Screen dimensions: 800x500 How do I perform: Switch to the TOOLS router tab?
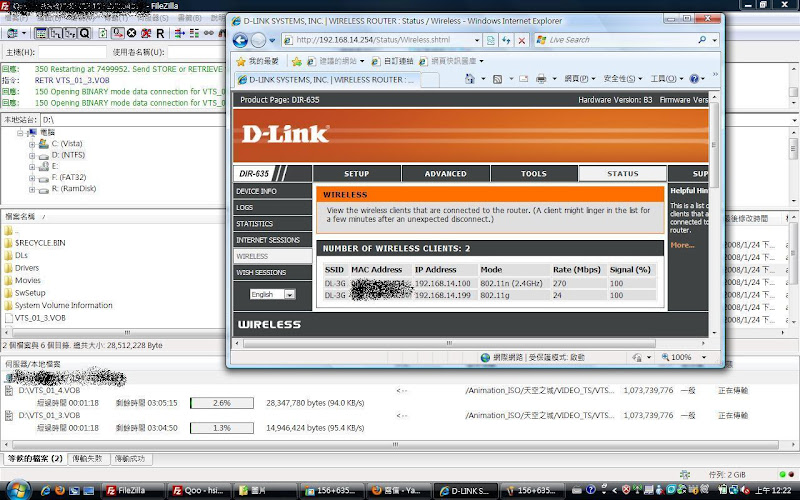[534, 173]
